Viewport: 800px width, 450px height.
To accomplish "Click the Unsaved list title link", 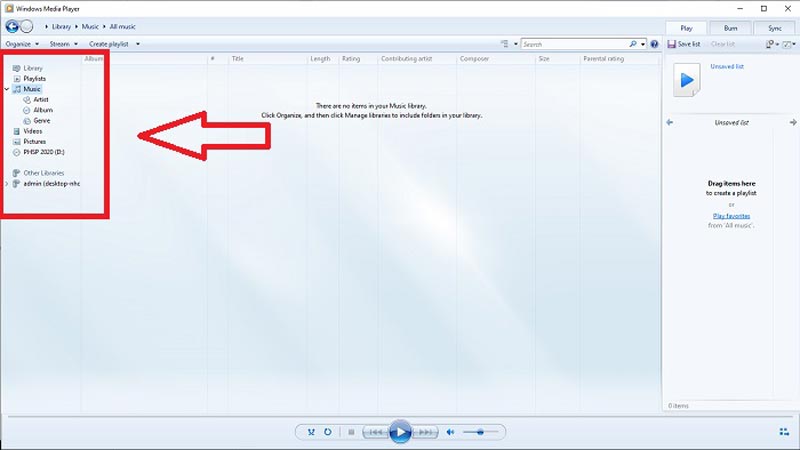I will (727, 66).
